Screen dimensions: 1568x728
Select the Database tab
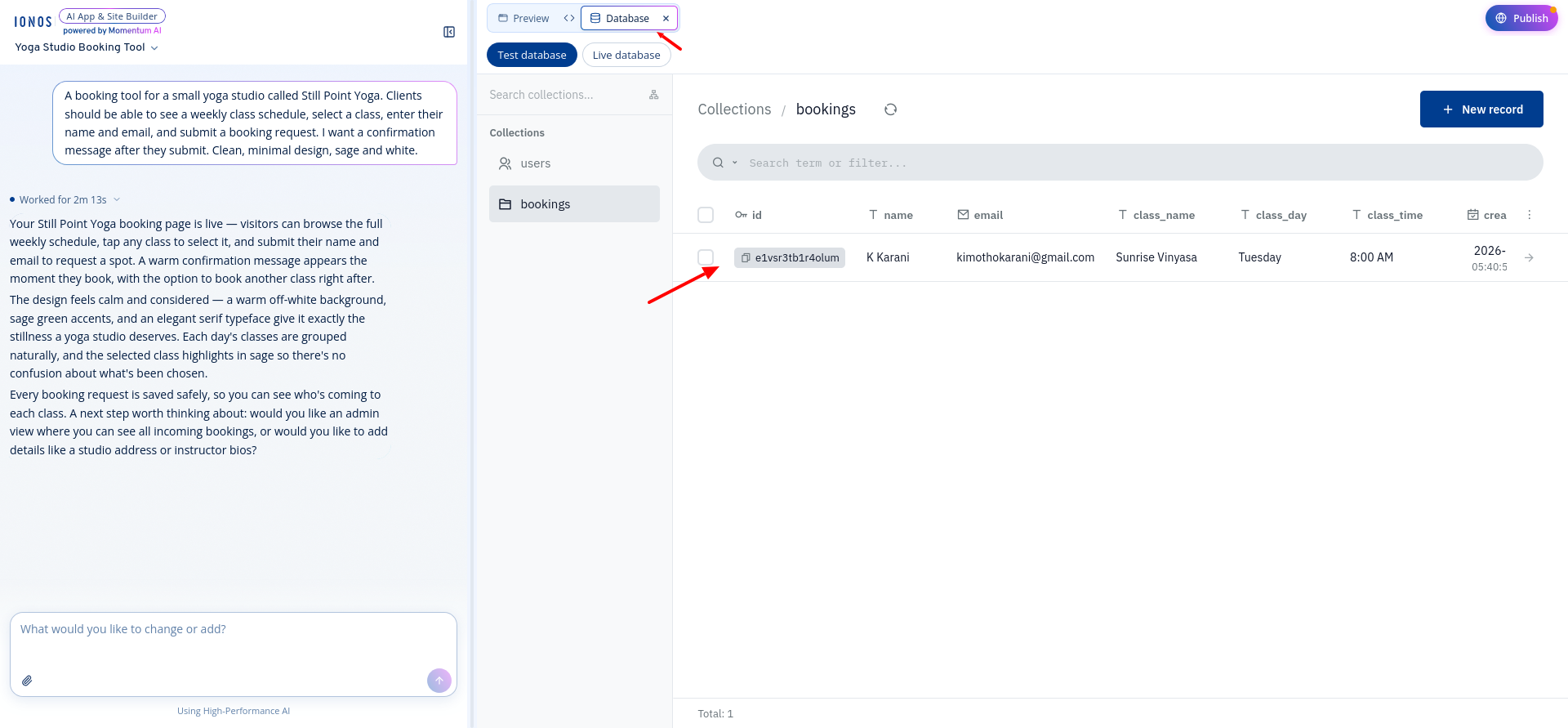point(620,18)
